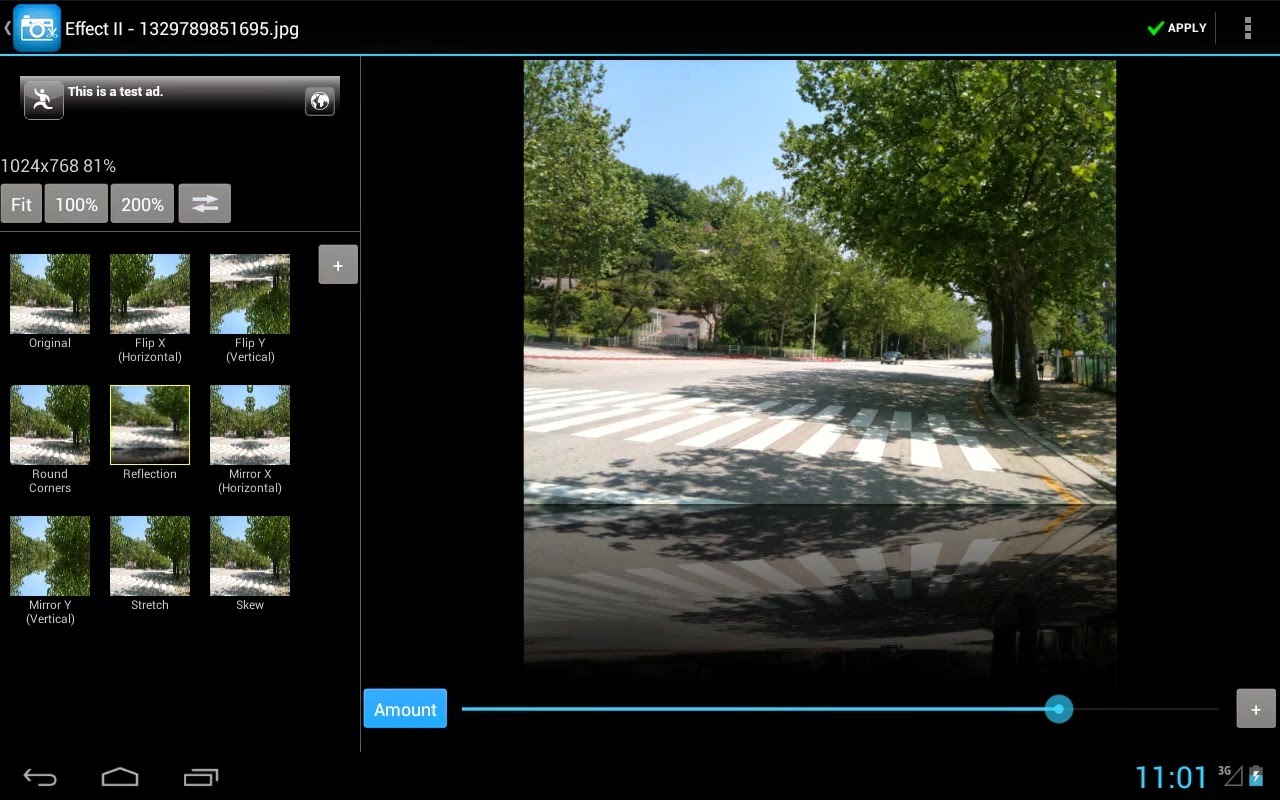Tap the running figure ad icon
This screenshot has width=1280, height=800.
click(x=43, y=99)
